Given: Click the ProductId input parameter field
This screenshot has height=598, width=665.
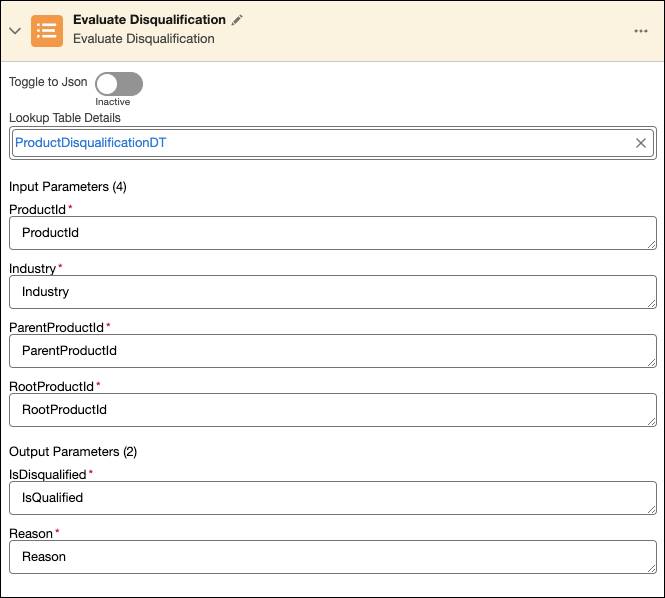Looking at the screenshot, I should click(332, 233).
